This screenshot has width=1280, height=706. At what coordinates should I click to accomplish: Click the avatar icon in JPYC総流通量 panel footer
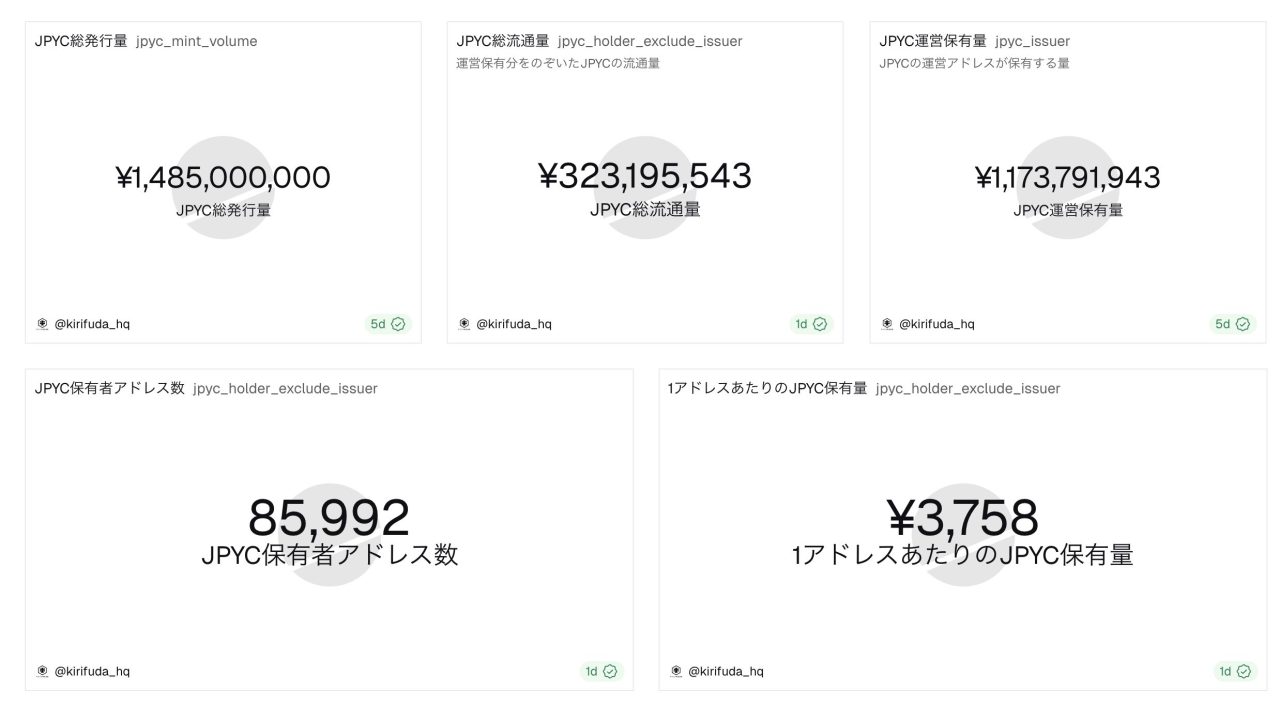464,324
